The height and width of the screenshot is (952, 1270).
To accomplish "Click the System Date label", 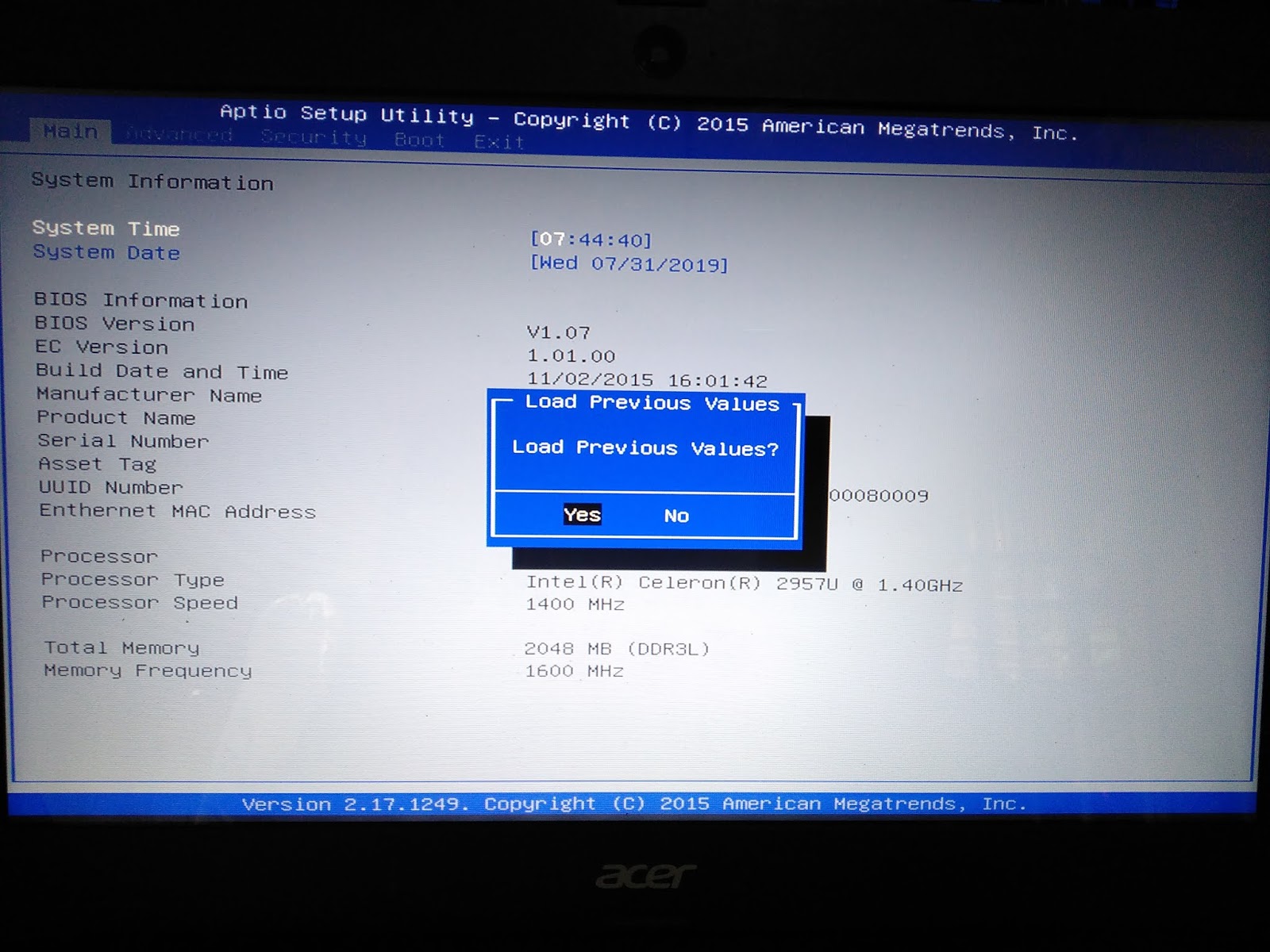I will point(106,252).
